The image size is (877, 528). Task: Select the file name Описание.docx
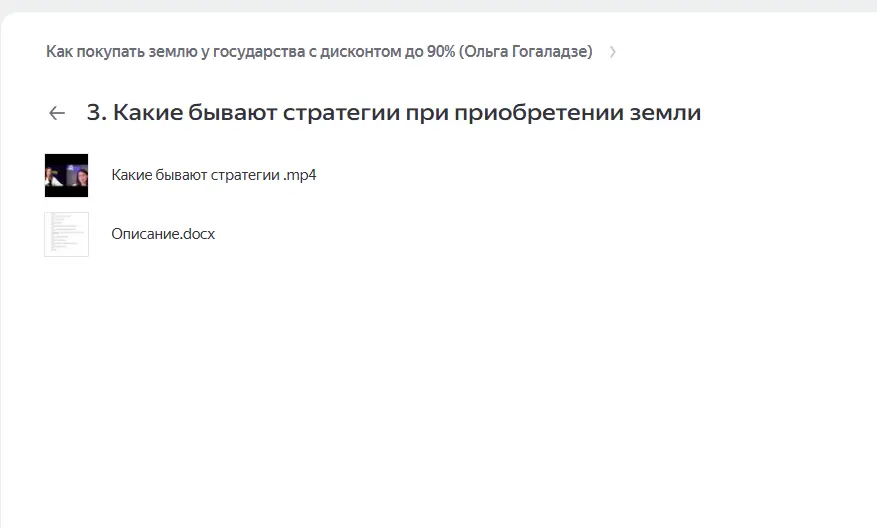tap(163, 234)
